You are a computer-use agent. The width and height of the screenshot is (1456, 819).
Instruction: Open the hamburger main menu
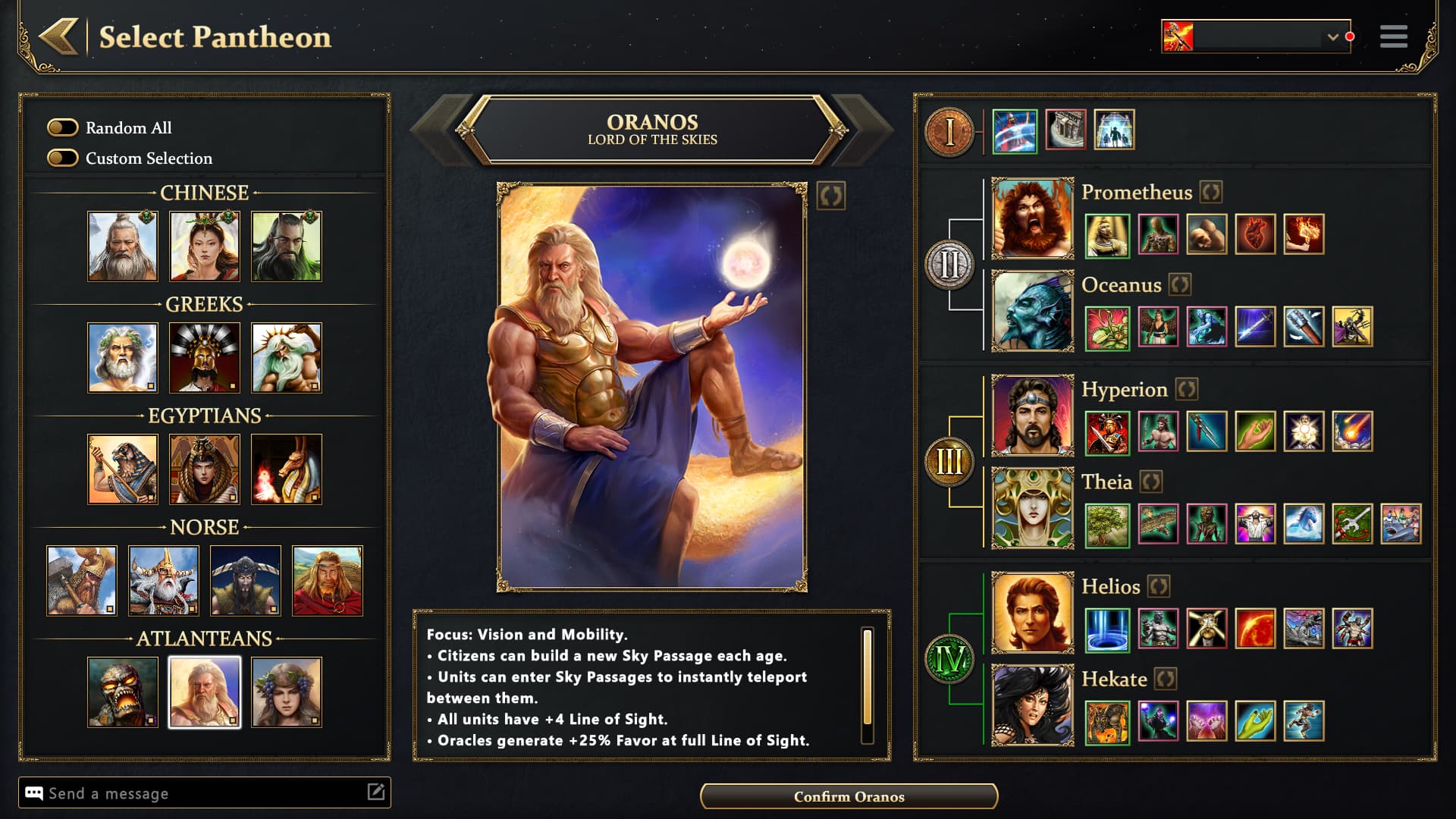click(x=1394, y=36)
